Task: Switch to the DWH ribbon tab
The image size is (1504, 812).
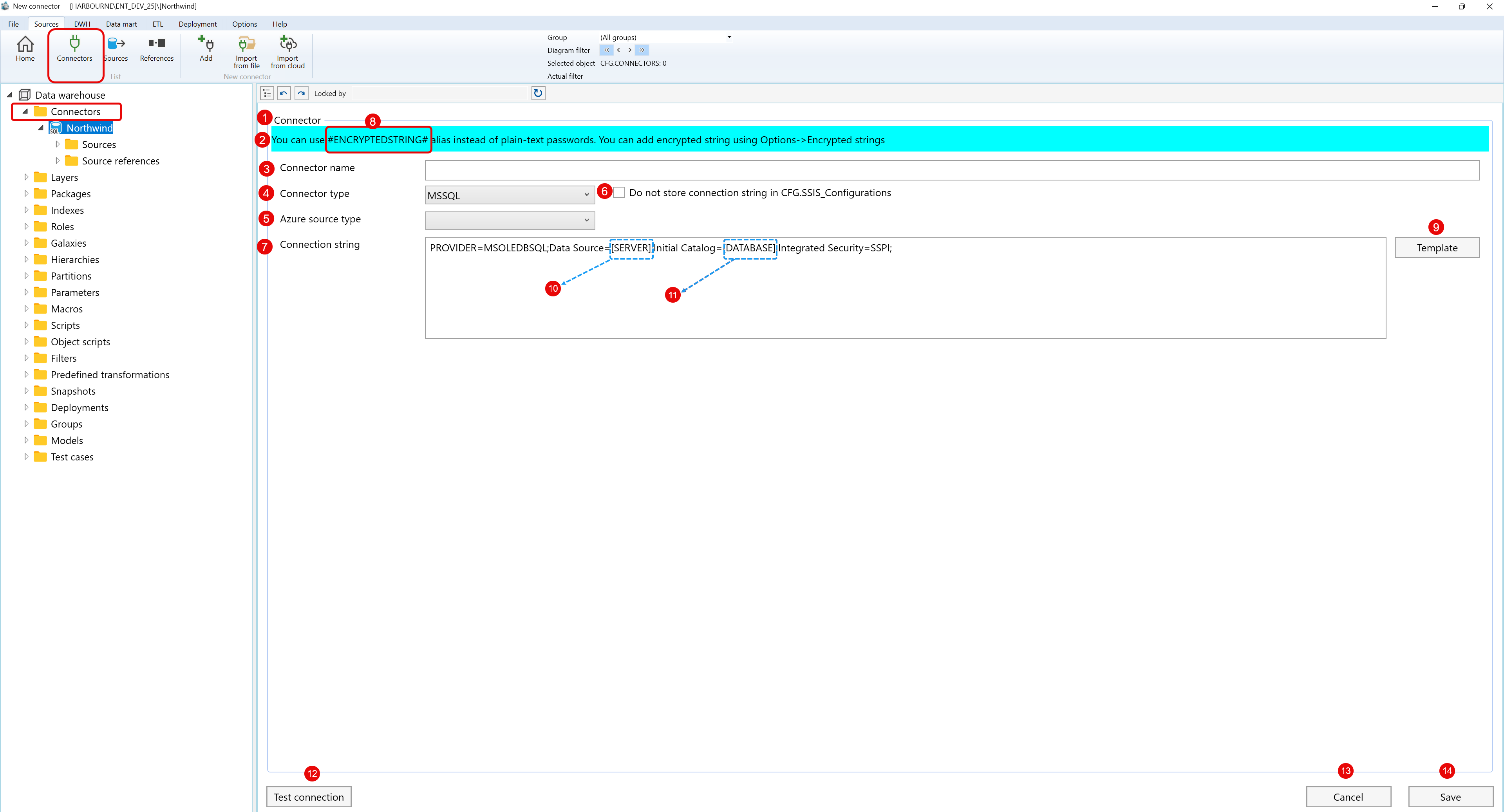Action: pyautogui.click(x=82, y=24)
